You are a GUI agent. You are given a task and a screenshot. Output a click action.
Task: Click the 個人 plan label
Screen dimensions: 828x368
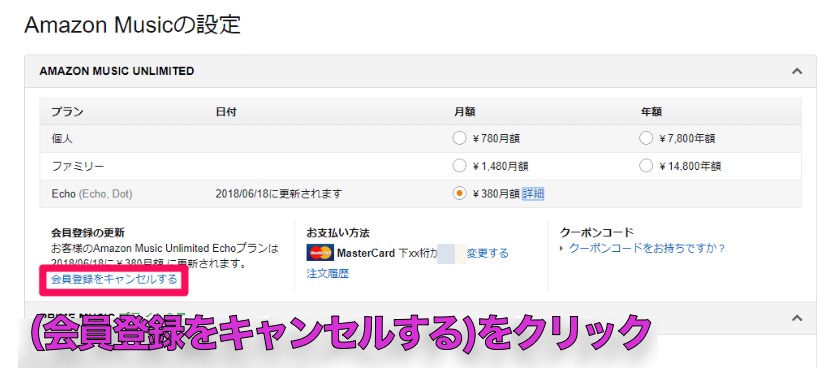[x=62, y=139]
